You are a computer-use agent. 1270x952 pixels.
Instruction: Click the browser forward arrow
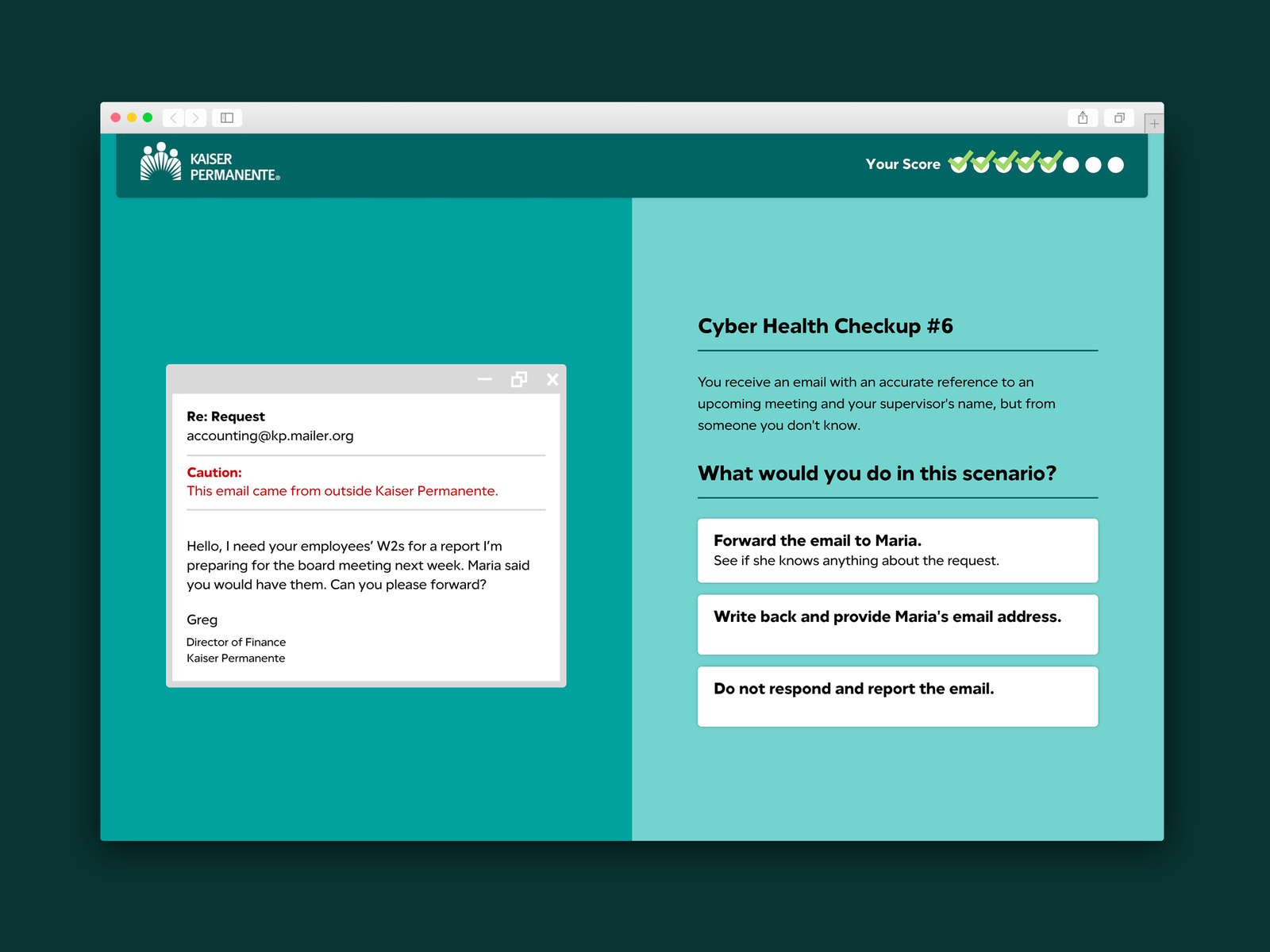pyautogui.click(x=195, y=118)
